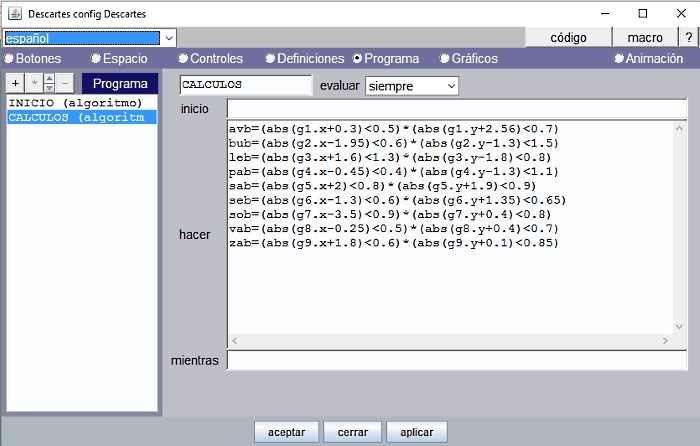Add a new program item with plus button
Viewport: 700px width, 446px height.
click(15, 83)
